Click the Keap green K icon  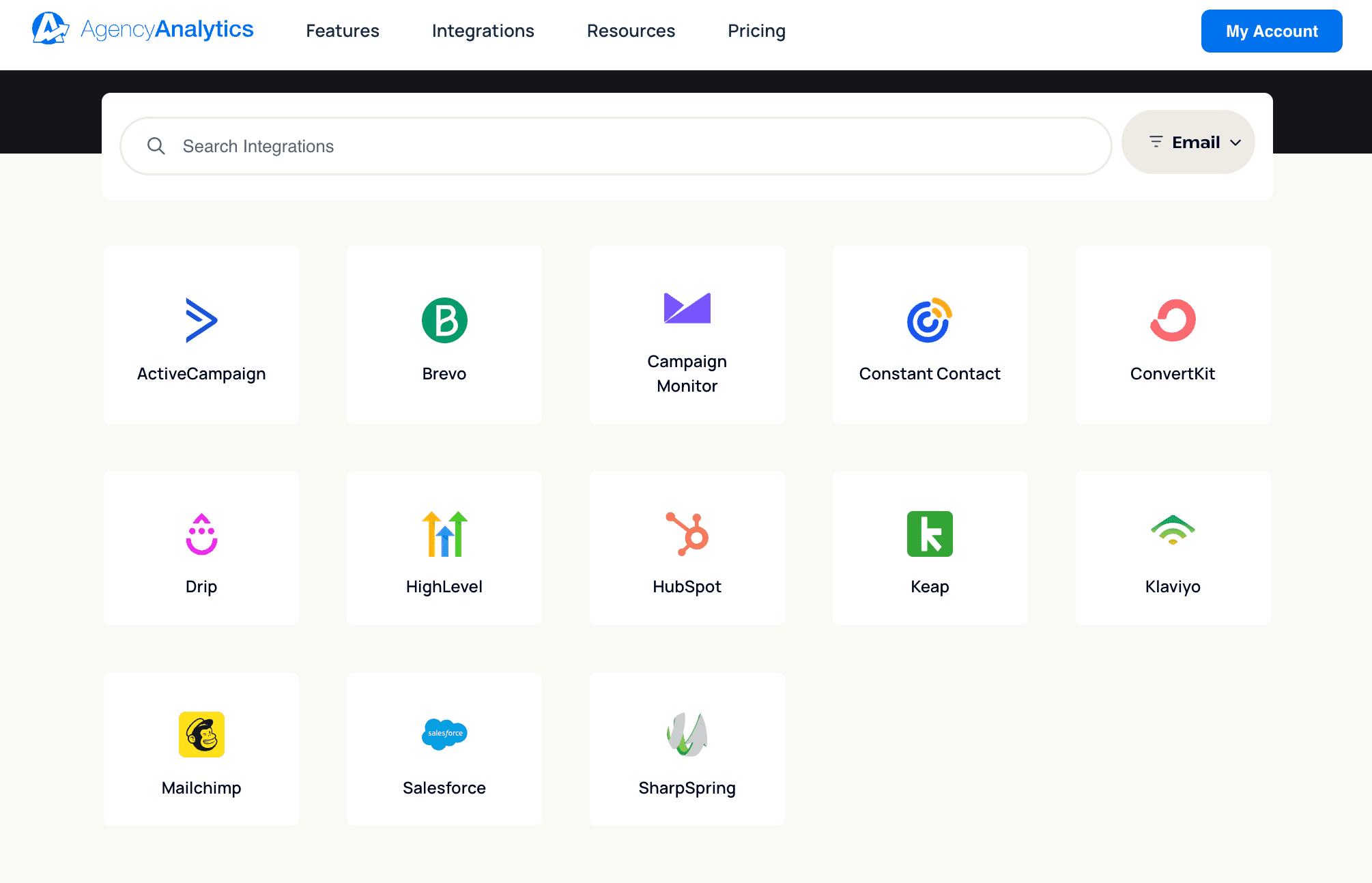pos(930,534)
